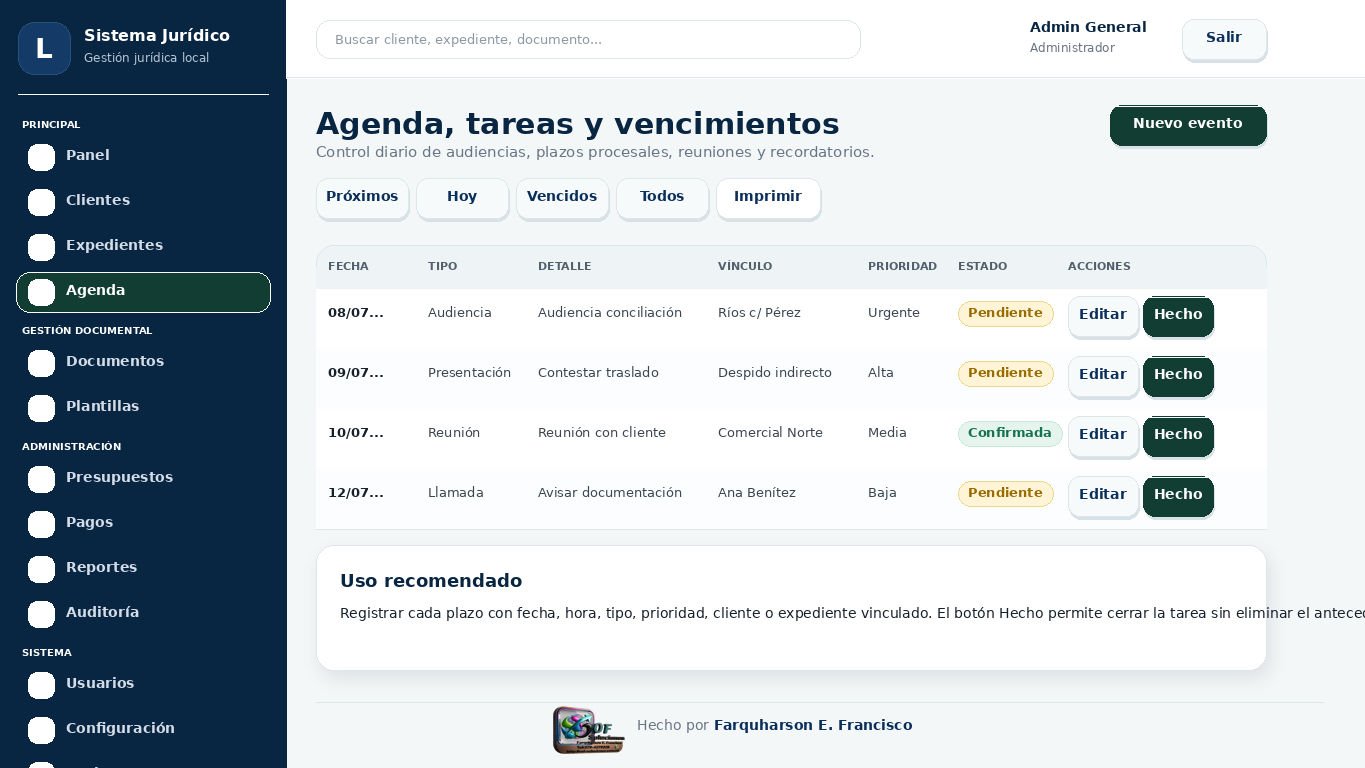1365x768 pixels.
Task: Click the Pendiente badge for Ríos c/ Pérez
Action: tap(1005, 314)
